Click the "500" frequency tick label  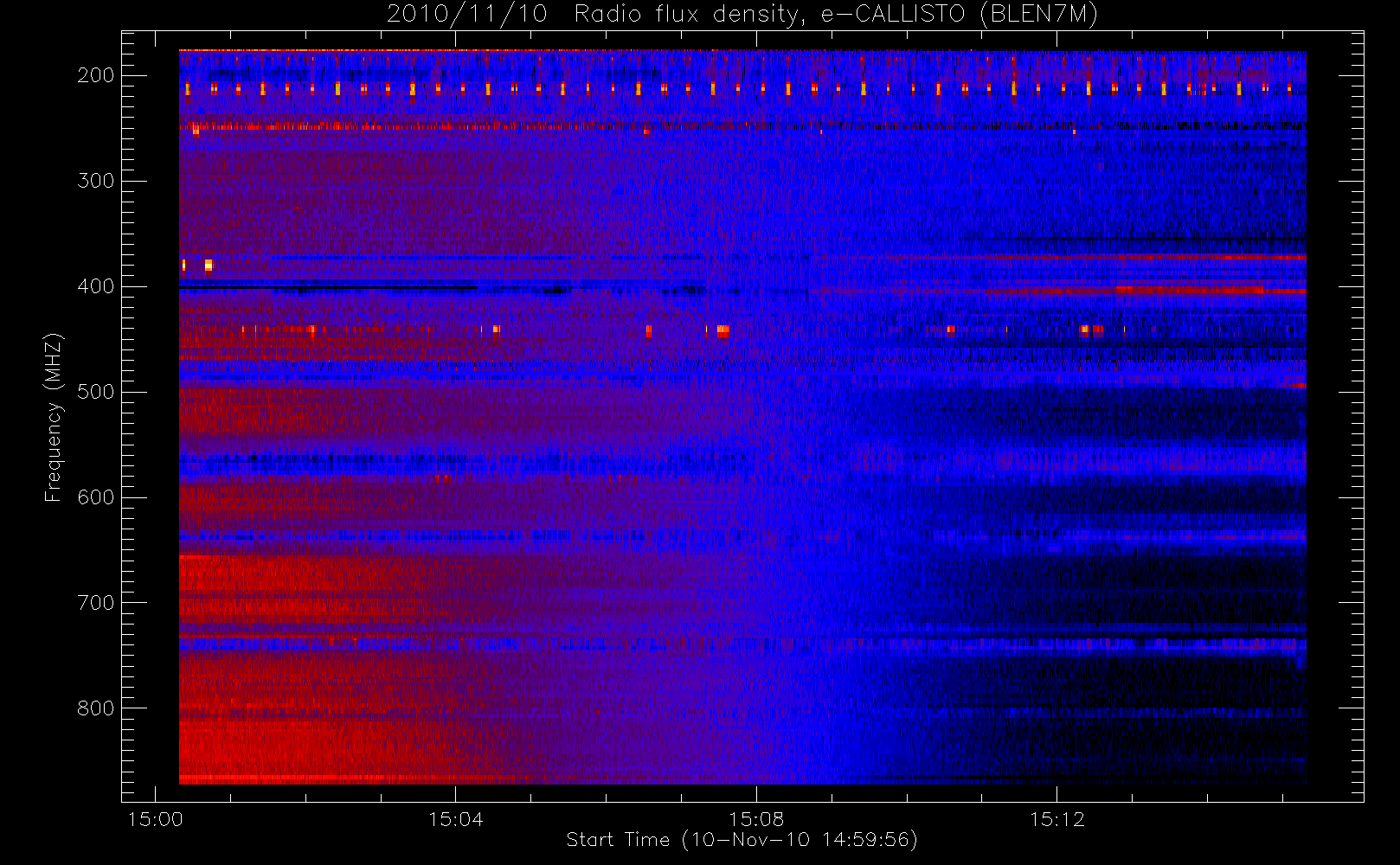point(96,392)
